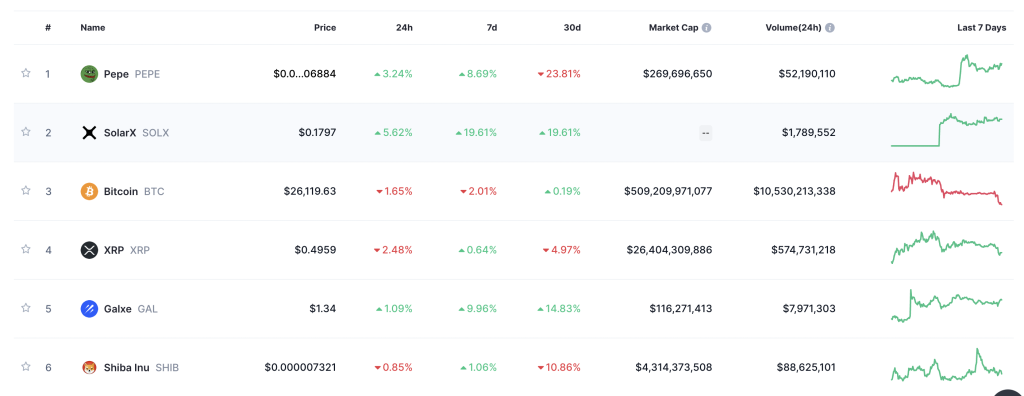This screenshot has height=396, width=1024.
Task: Click the Pepe frog coin icon
Action: [89, 74]
